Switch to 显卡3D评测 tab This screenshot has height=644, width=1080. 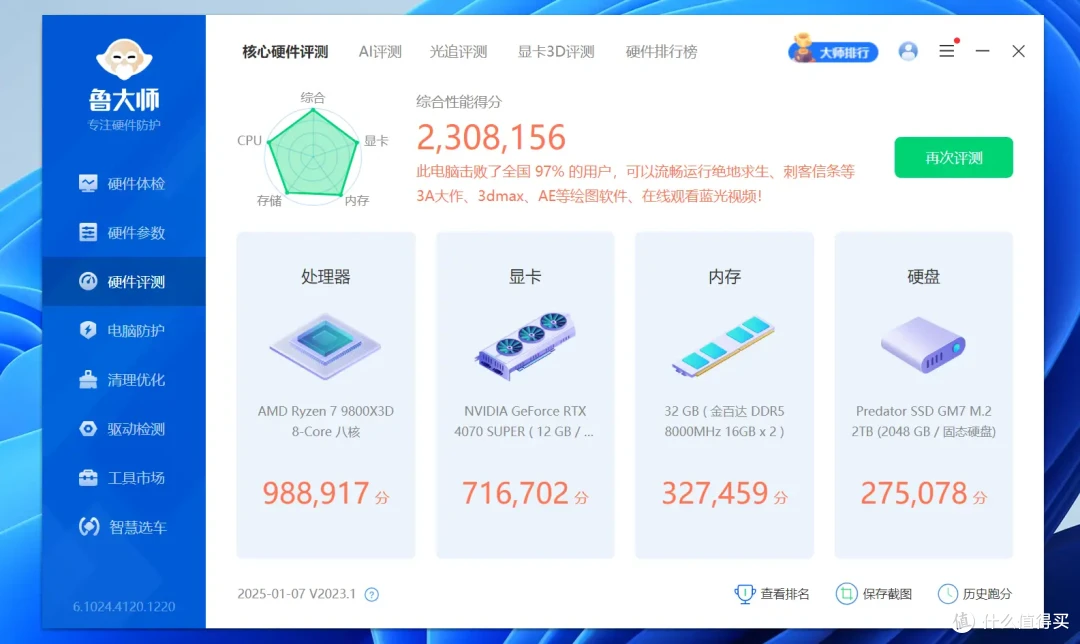(557, 52)
